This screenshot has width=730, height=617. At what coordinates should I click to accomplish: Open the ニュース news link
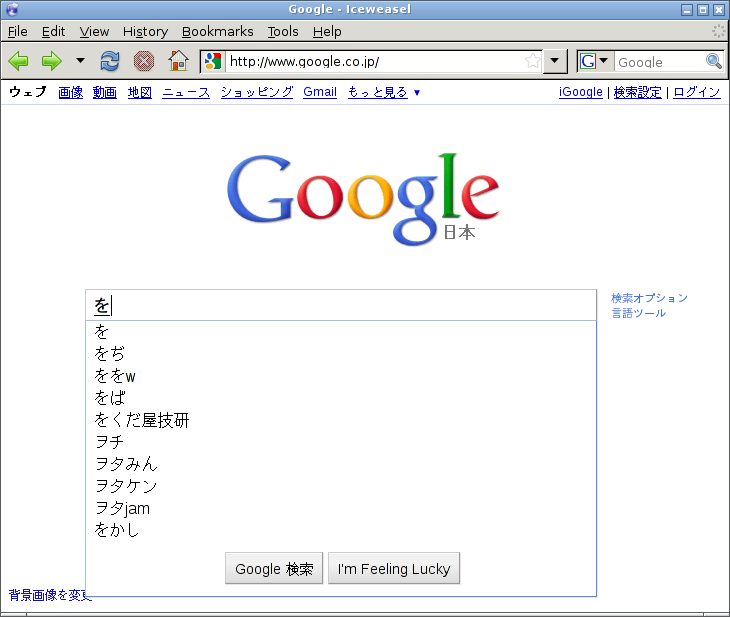click(x=186, y=92)
